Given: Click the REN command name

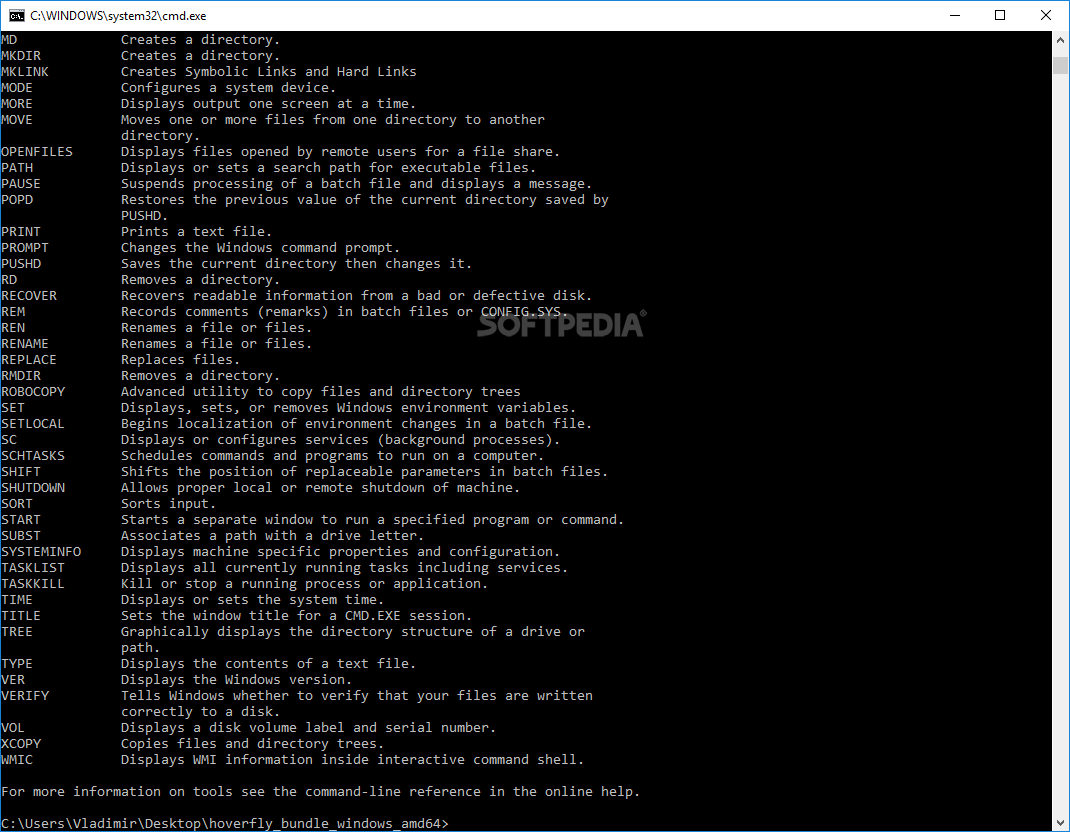Looking at the screenshot, I should [13, 328].
